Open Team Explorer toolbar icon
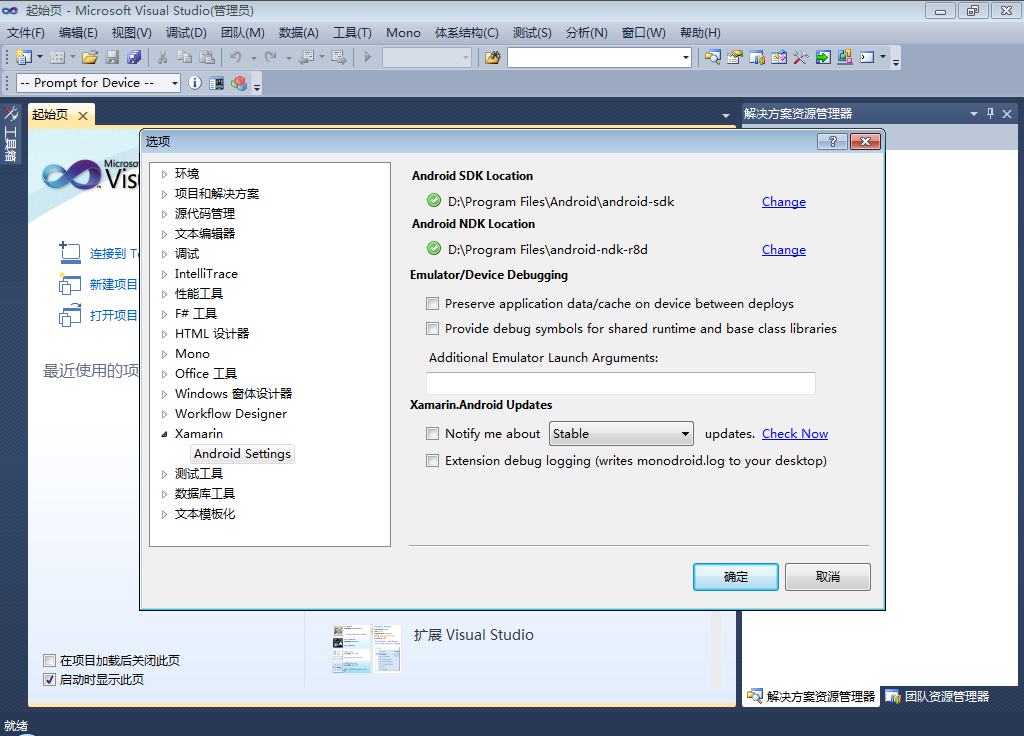The width and height of the screenshot is (1024, 736). (x=757, y=57)
